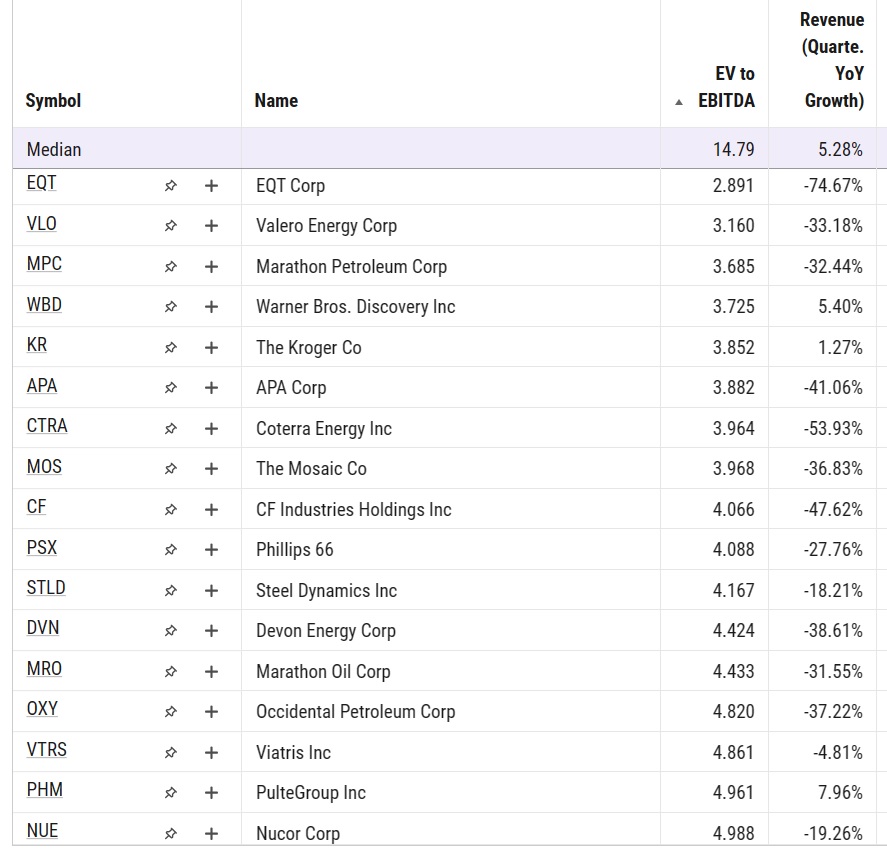Pin the STLD row
Viewport: 887px width, 861px height.
tap(170, 591)
